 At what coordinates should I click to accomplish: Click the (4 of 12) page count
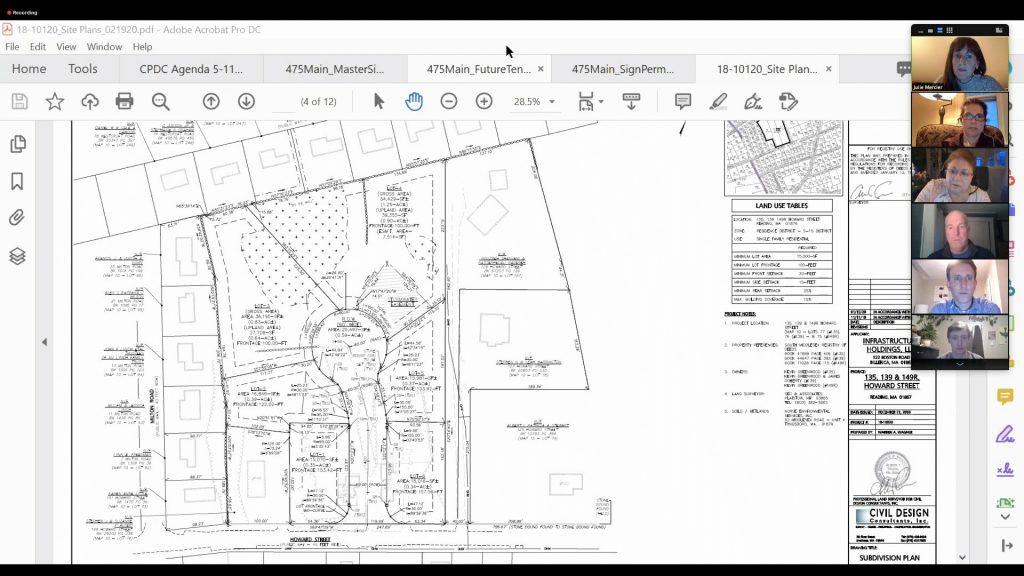click(x=319, y=102)
